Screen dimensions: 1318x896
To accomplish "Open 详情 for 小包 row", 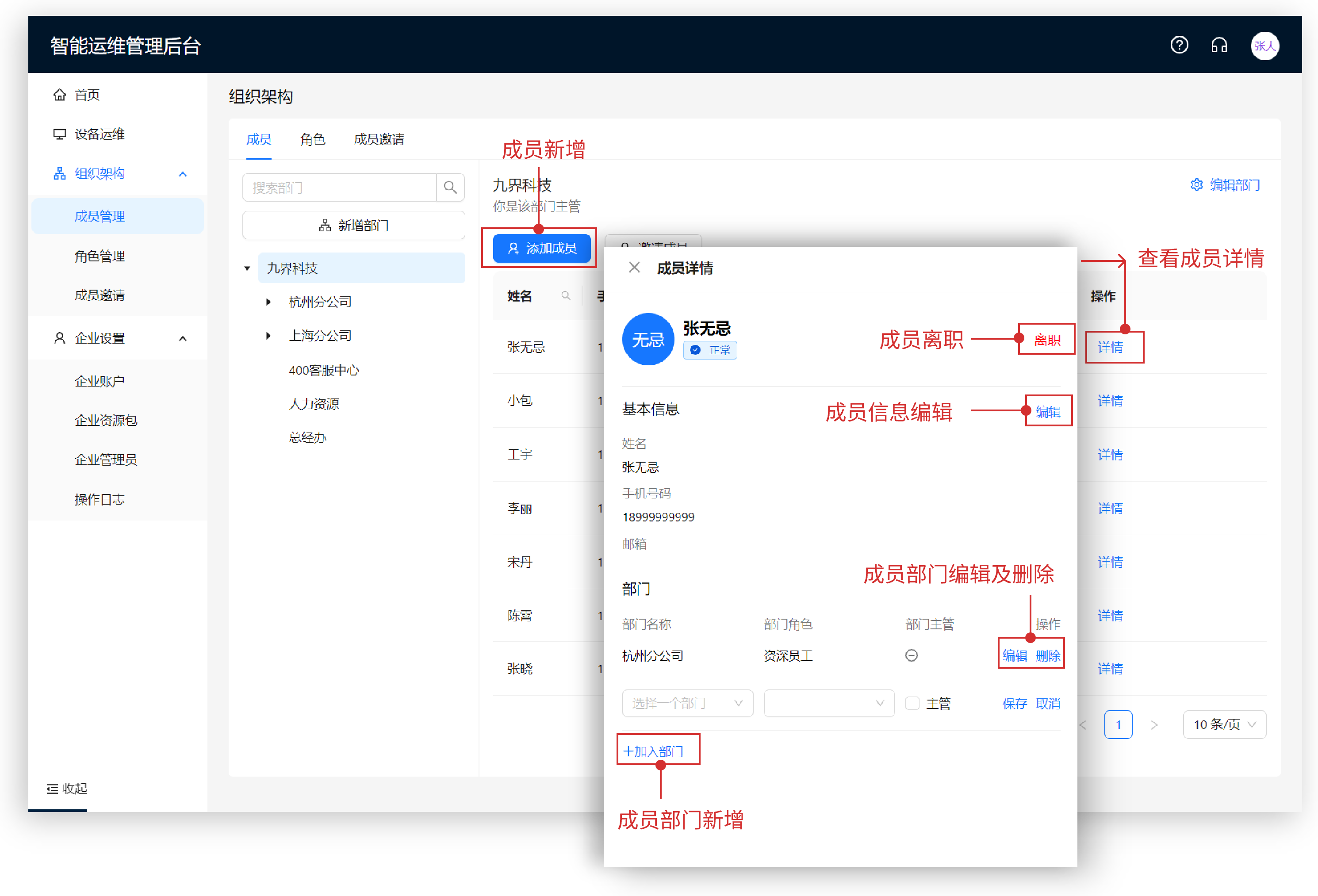I will [1110, 401].
